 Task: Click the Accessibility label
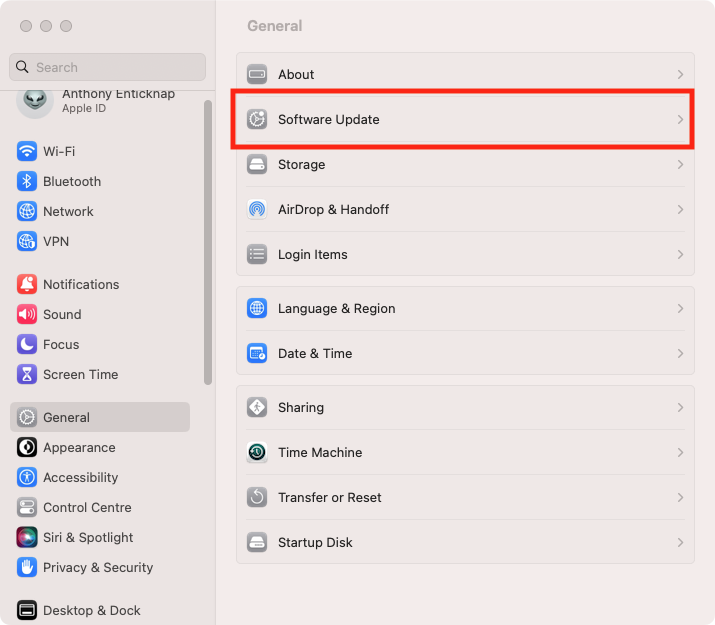pos(81,478)
